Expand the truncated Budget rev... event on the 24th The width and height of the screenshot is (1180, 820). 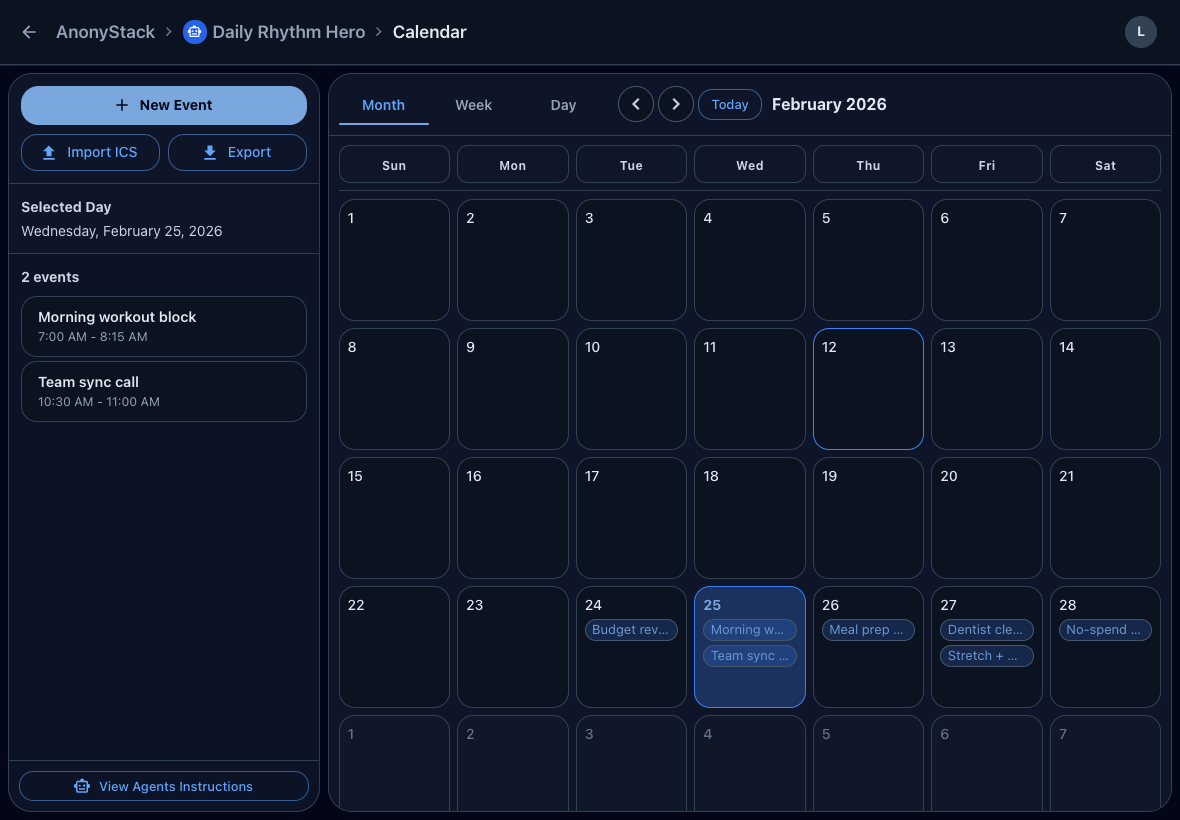click(x=631, y=629)
